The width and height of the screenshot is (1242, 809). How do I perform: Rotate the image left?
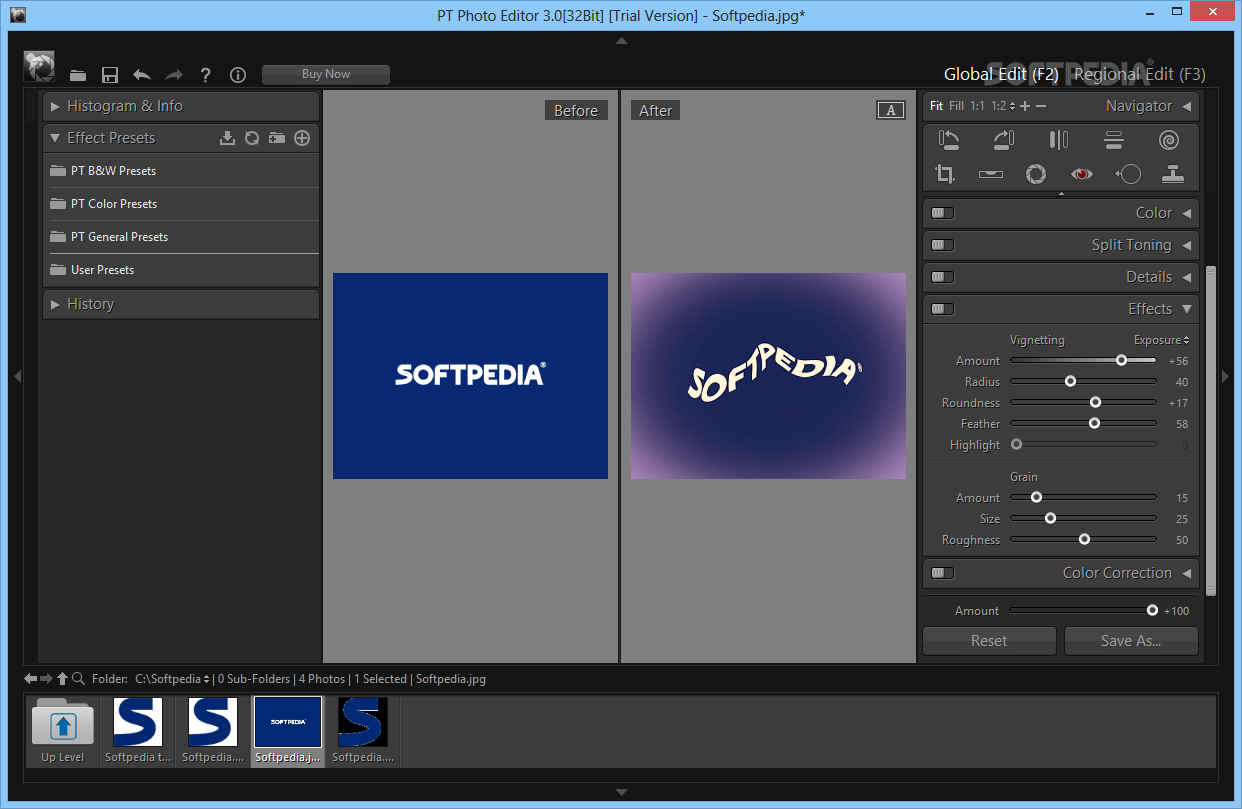[948, 141]
